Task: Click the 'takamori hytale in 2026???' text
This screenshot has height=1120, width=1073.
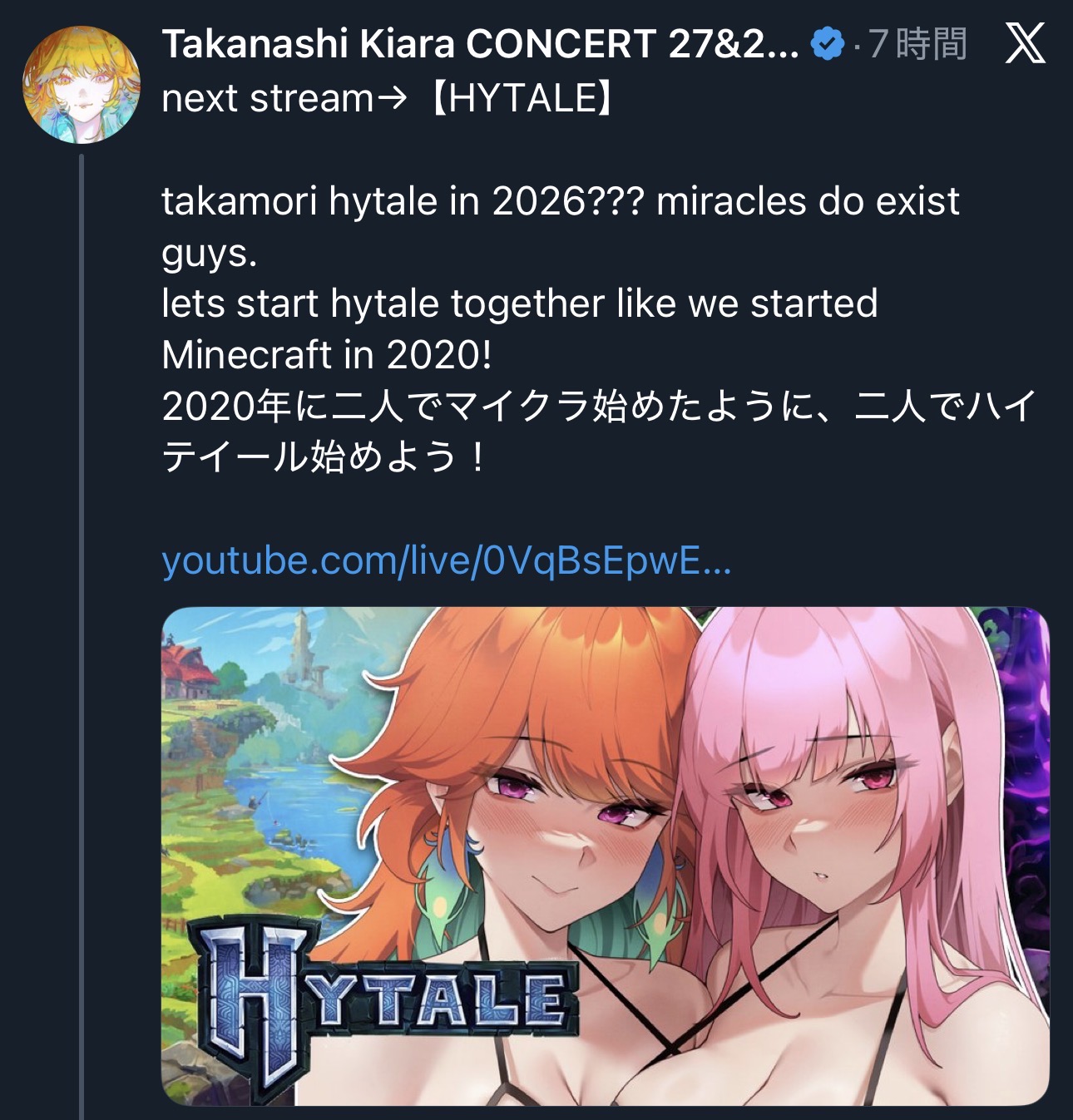Action: click(403, 201)
